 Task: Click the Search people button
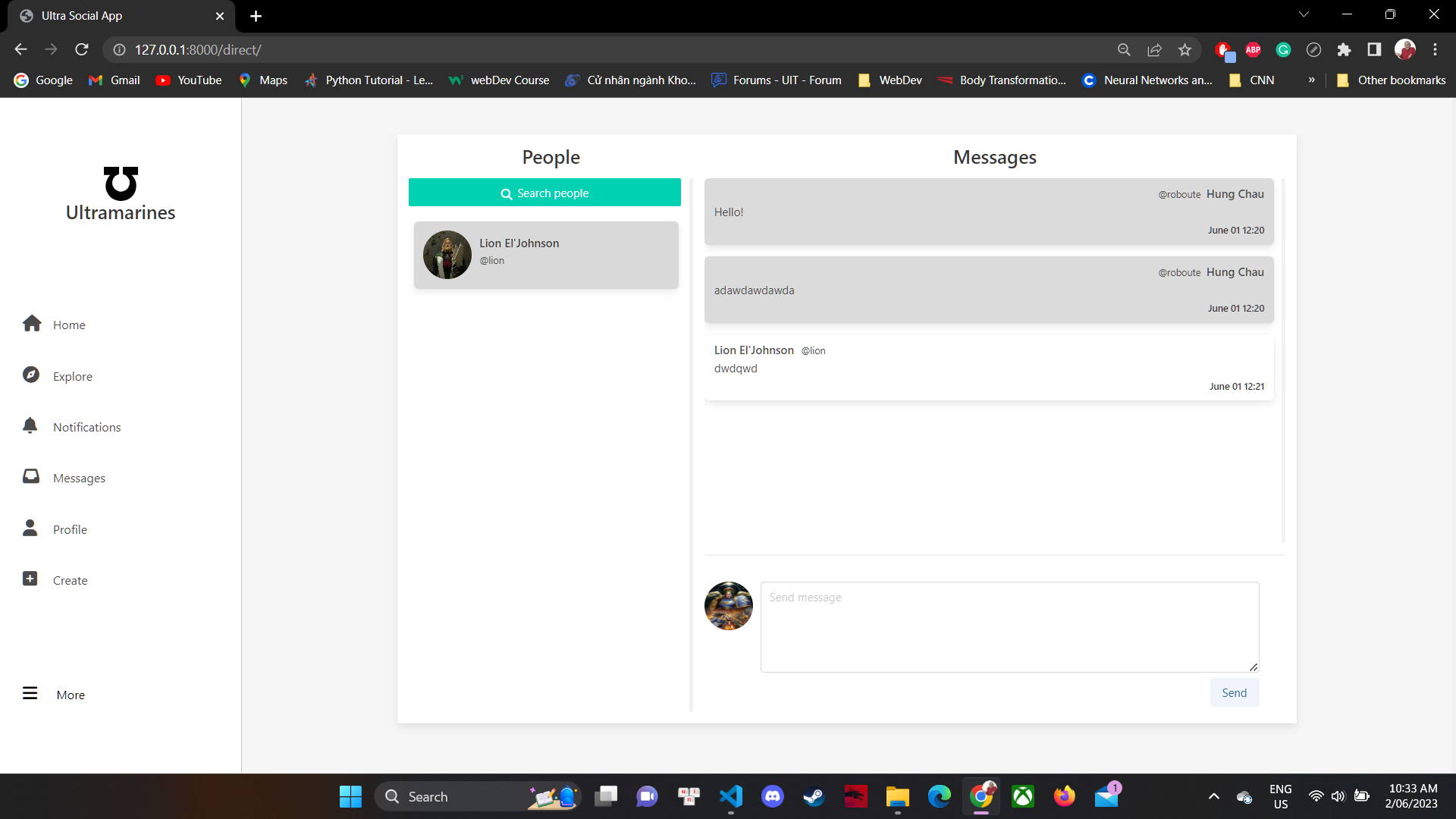click(544, 193)
